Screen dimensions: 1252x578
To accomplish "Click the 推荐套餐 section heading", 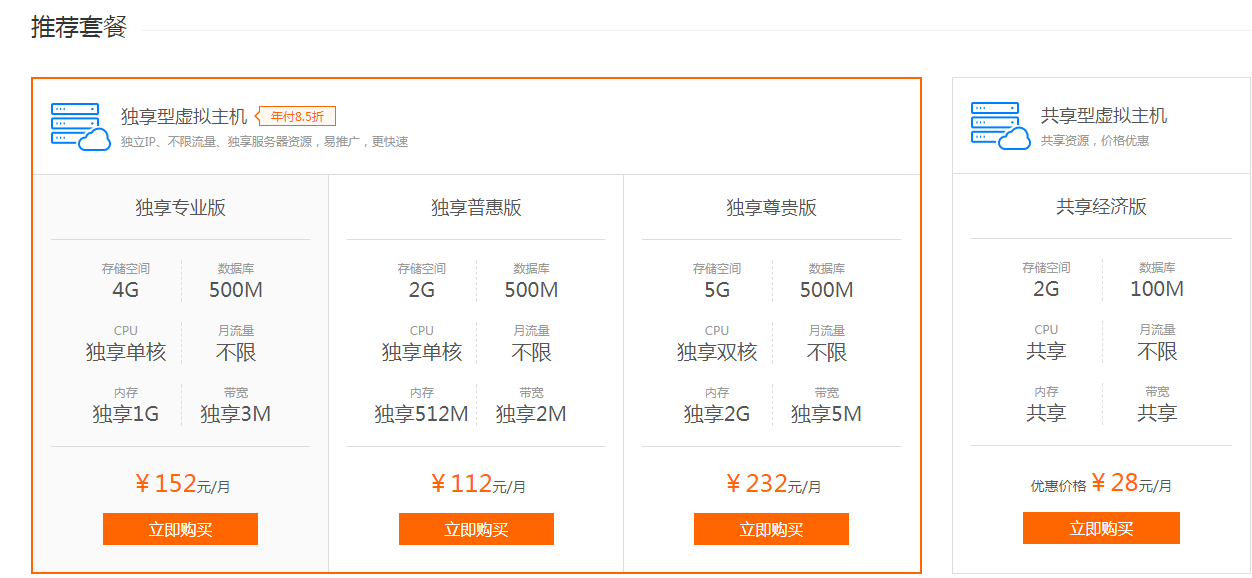I will (x=79, y=27).
